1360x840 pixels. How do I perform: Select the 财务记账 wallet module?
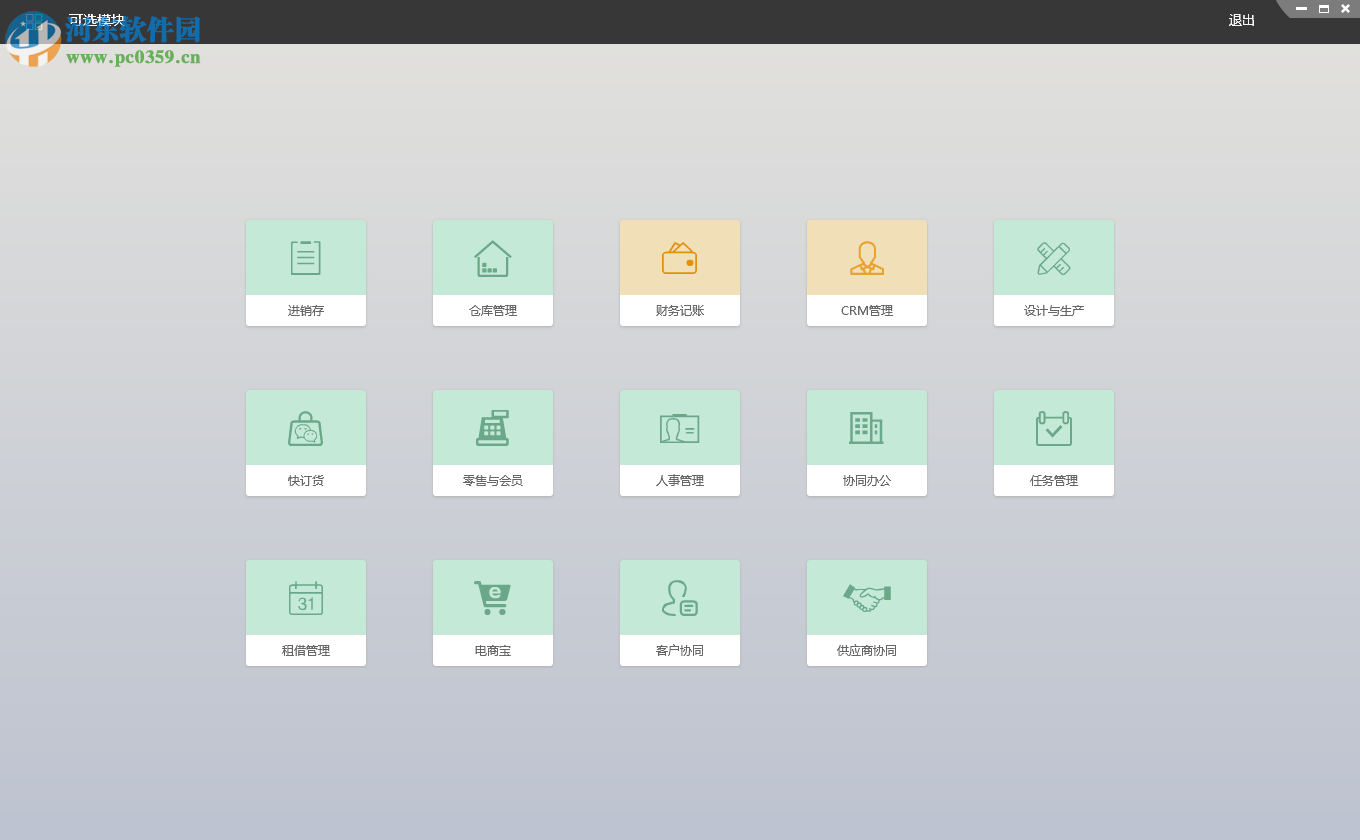tap(680, 272)
